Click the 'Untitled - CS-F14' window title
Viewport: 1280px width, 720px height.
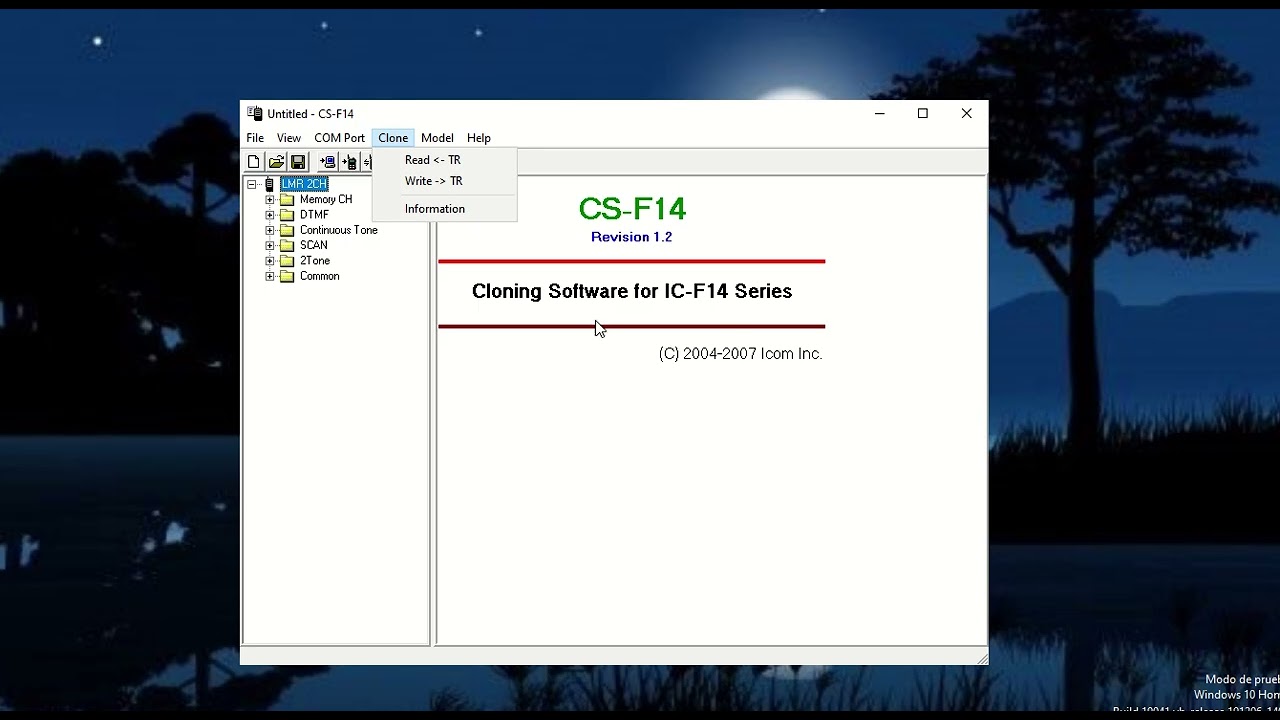click(x=310, y=114)
